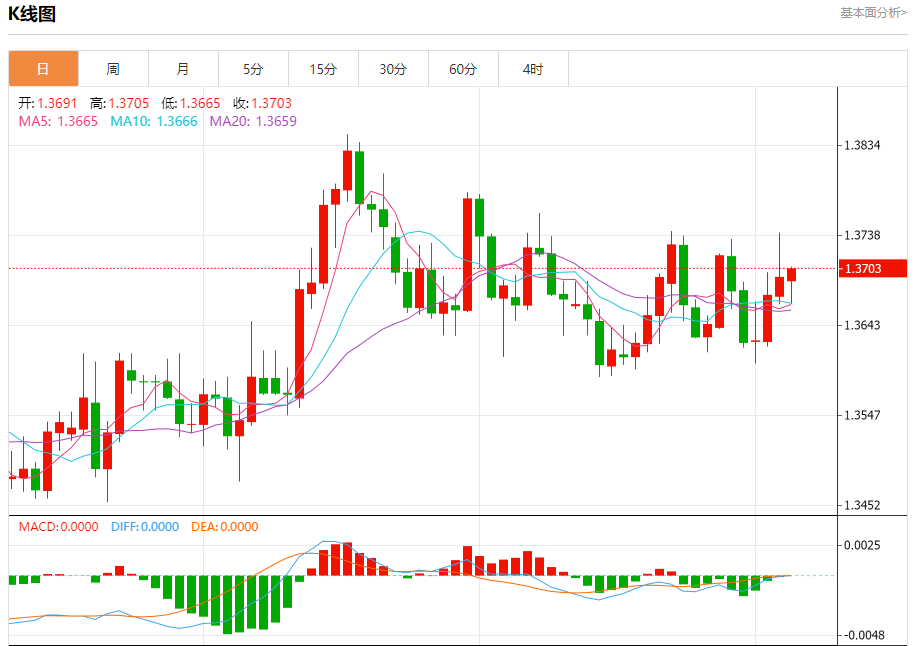Open the 4时 interval tab
The image size is (916, 646).
[533, 69]
